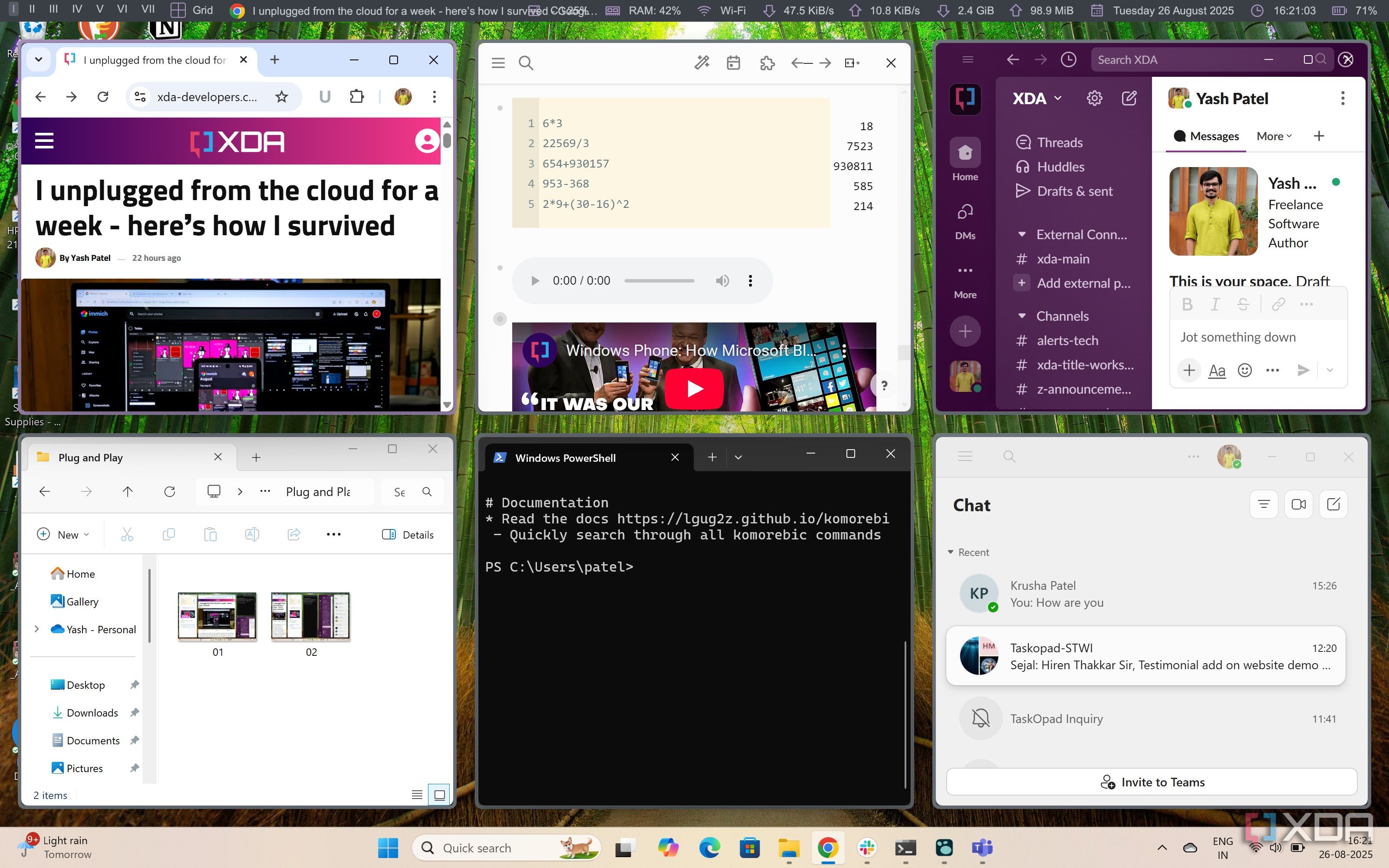Start a video meeting in Teams Chat
The width and height of the screenshot is (1389, 868).
[1298, 505]
